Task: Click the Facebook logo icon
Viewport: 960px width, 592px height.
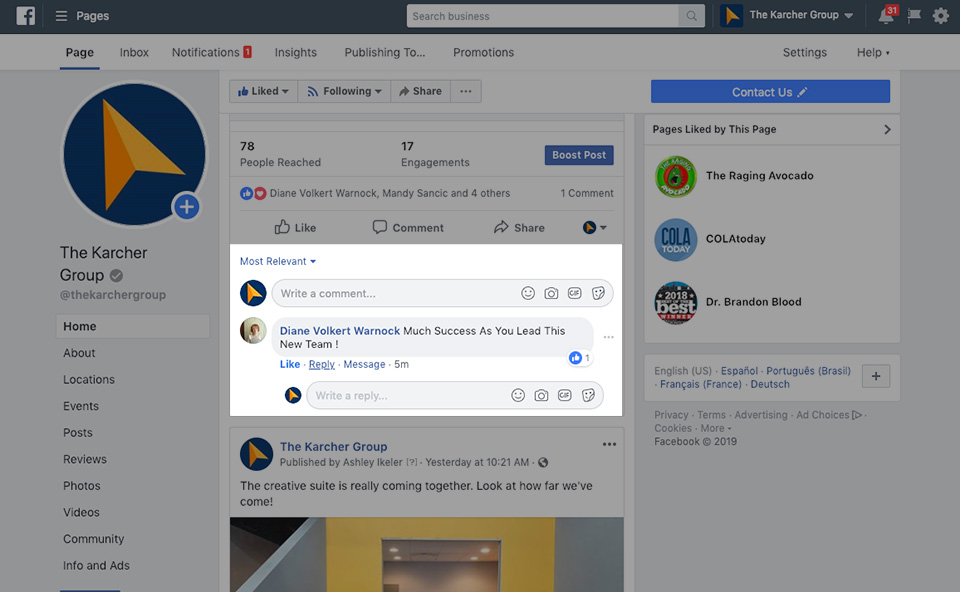Action: [25, 16]
